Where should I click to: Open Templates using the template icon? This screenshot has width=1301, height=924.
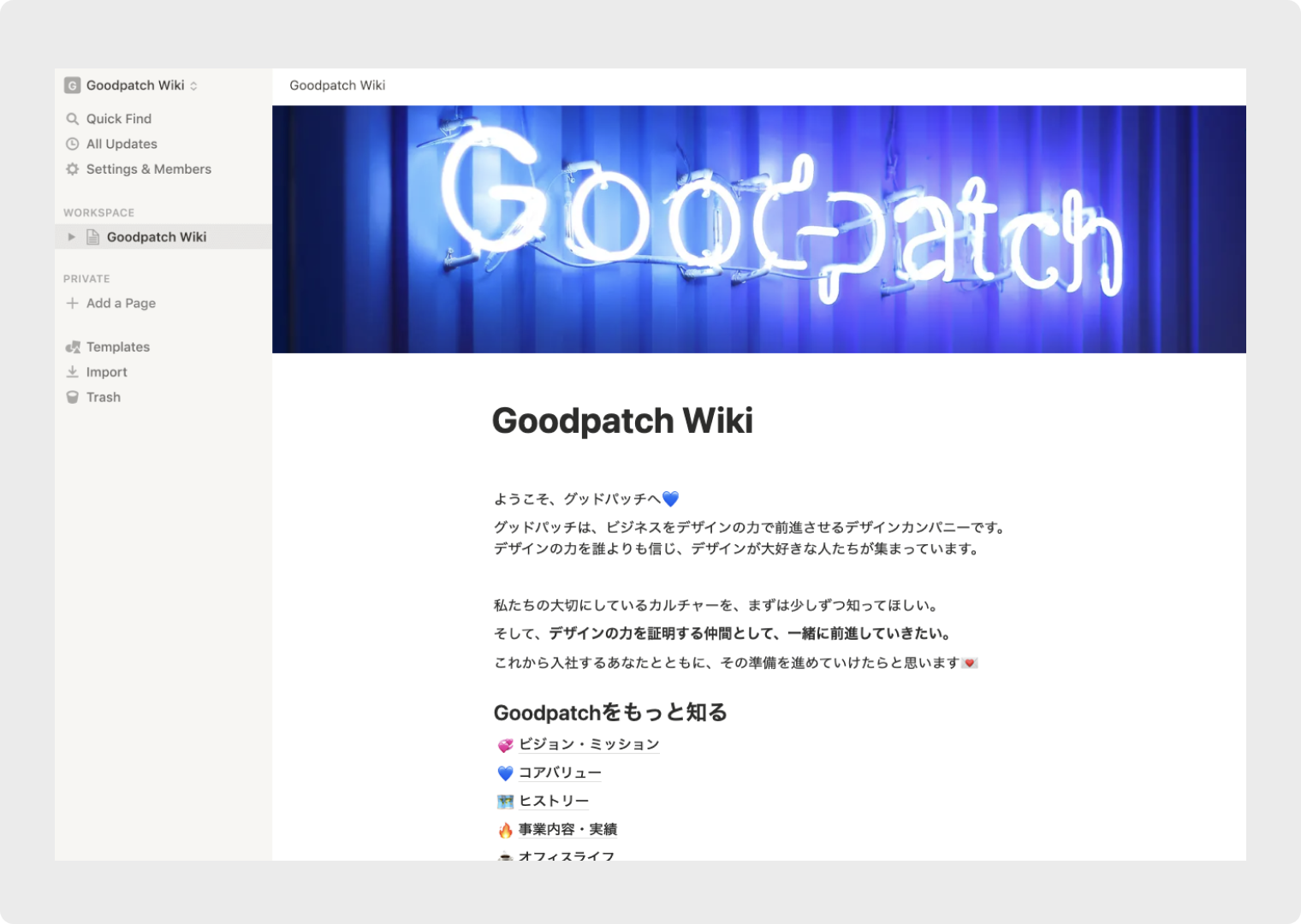tap(73, 346)
